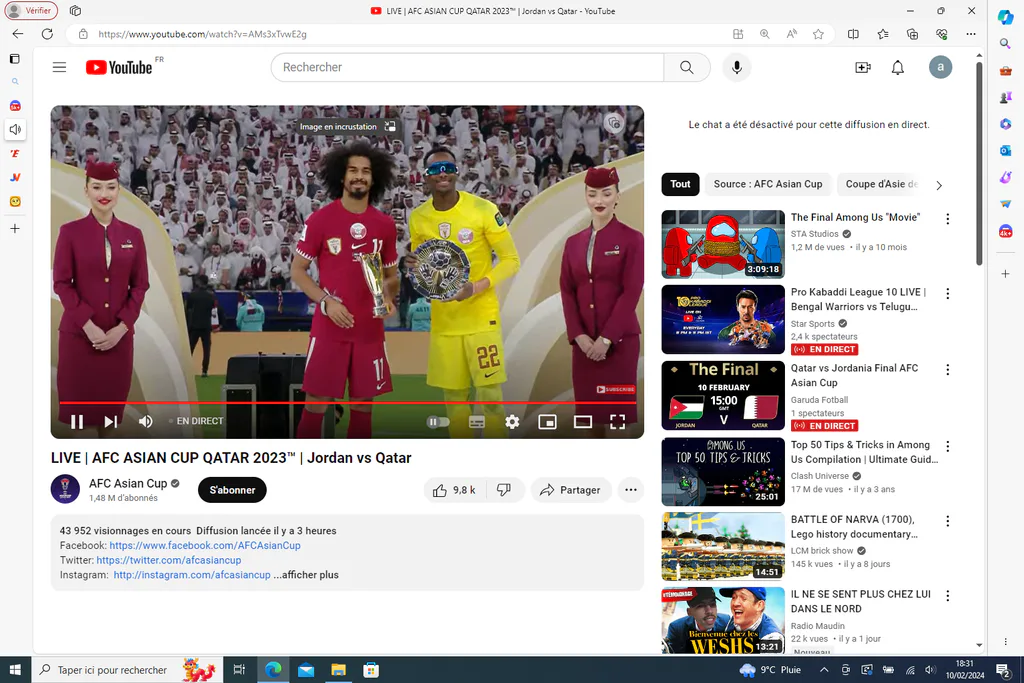1024x683 pixels.
Task: Open File Explorer on the taskbar
Action: point(338,670)
